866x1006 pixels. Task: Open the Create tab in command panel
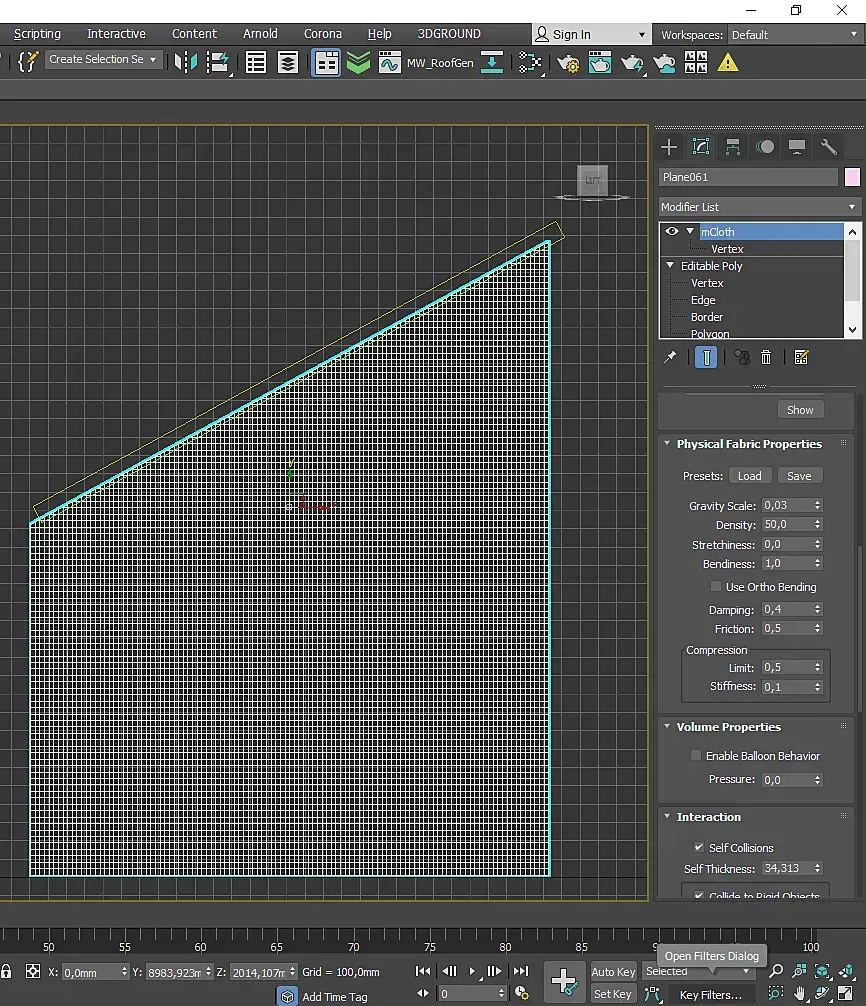click(x=669, y=147)
